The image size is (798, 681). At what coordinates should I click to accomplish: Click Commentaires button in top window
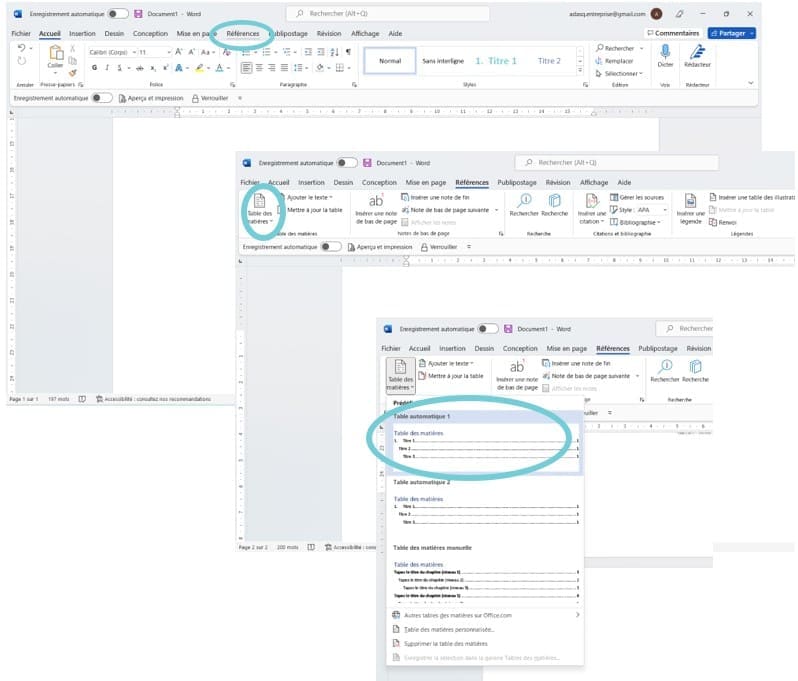pyautogui.click(x=673, y=33)
